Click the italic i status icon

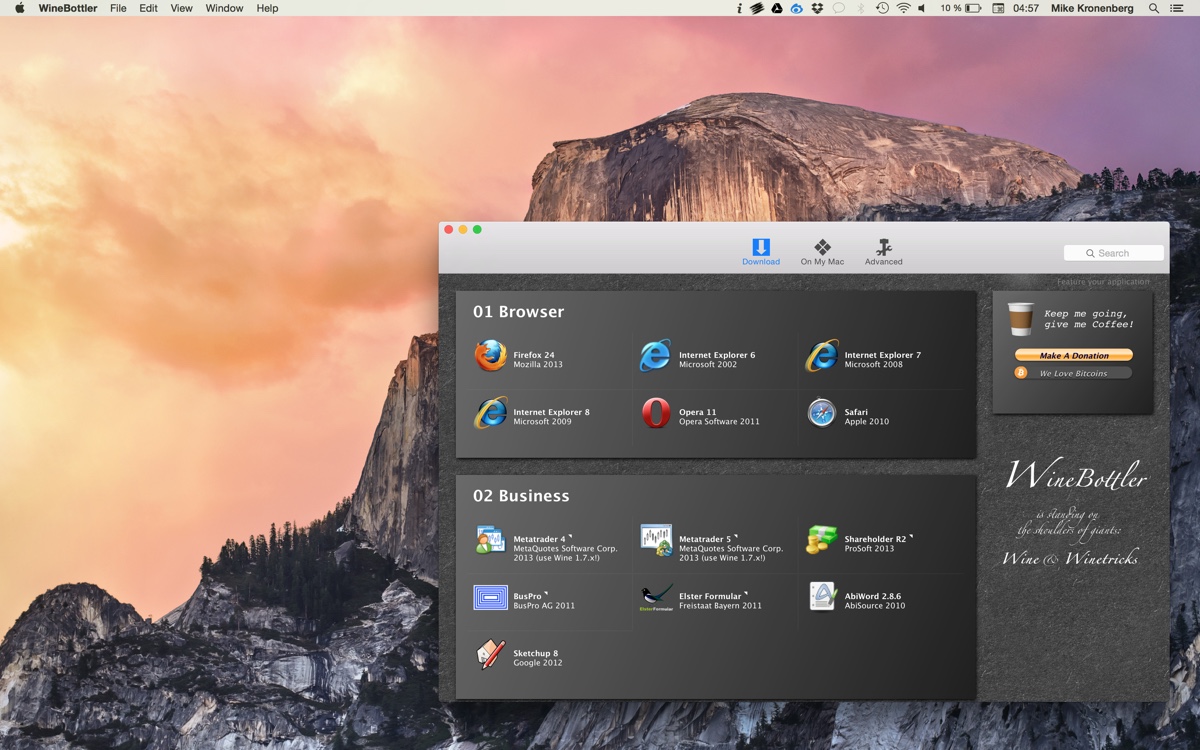pos(739,8)
